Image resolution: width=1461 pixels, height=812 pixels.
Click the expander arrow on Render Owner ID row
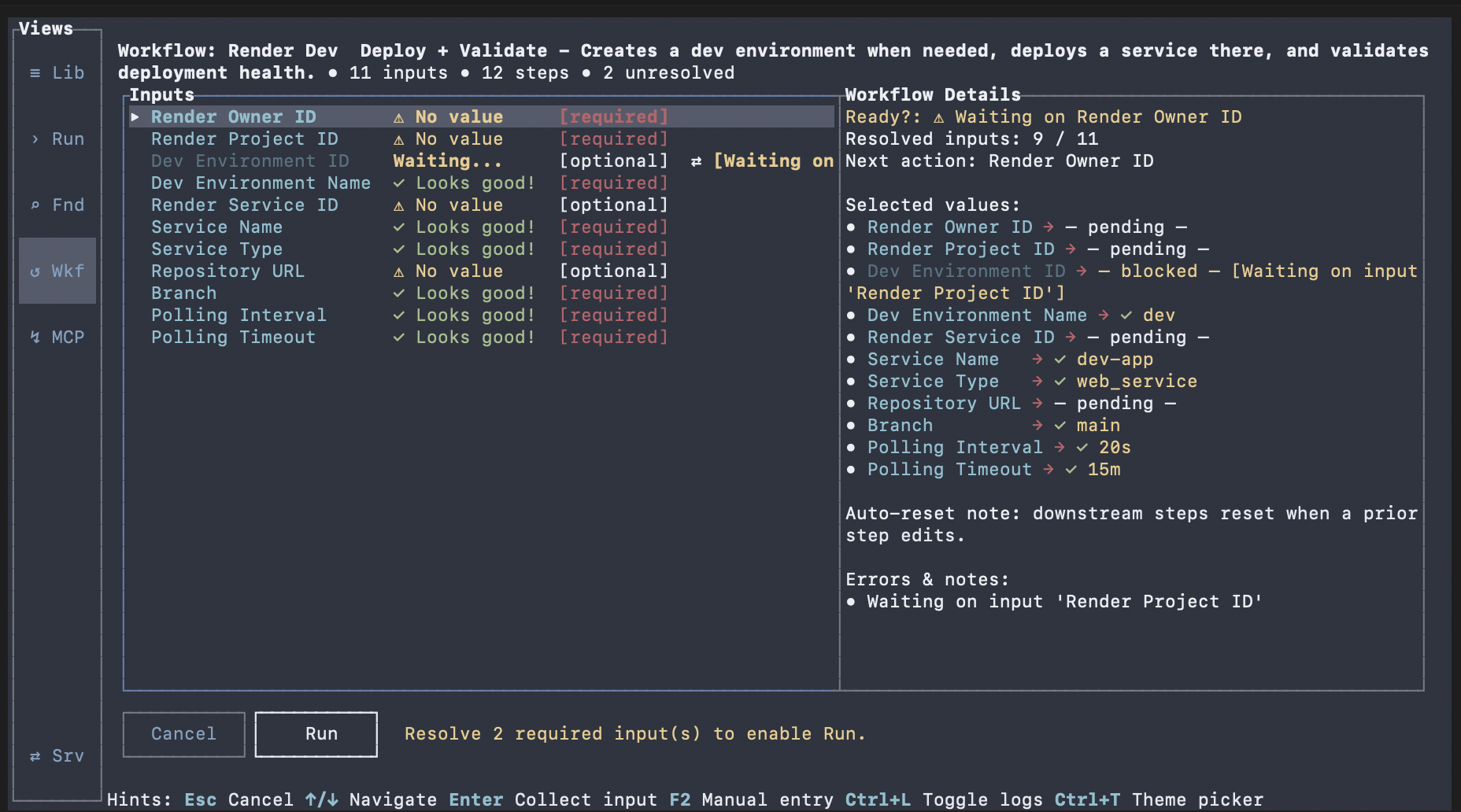[x=135, y=116]
